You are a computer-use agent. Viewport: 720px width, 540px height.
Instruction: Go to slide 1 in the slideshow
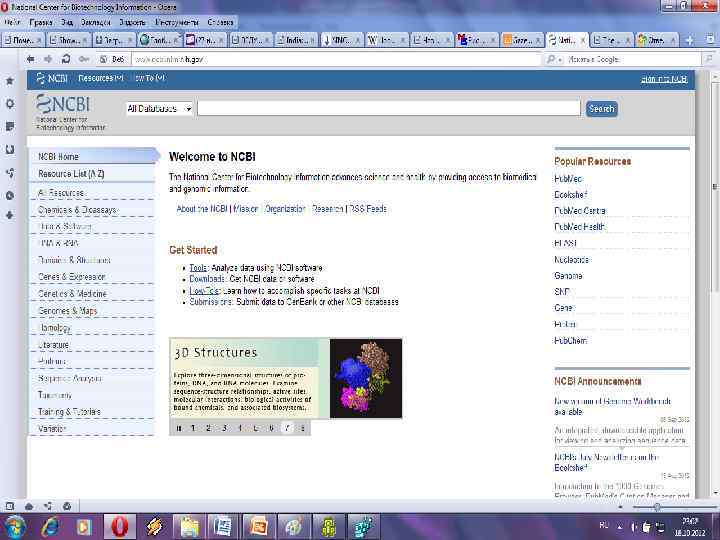tap(193, 428)
